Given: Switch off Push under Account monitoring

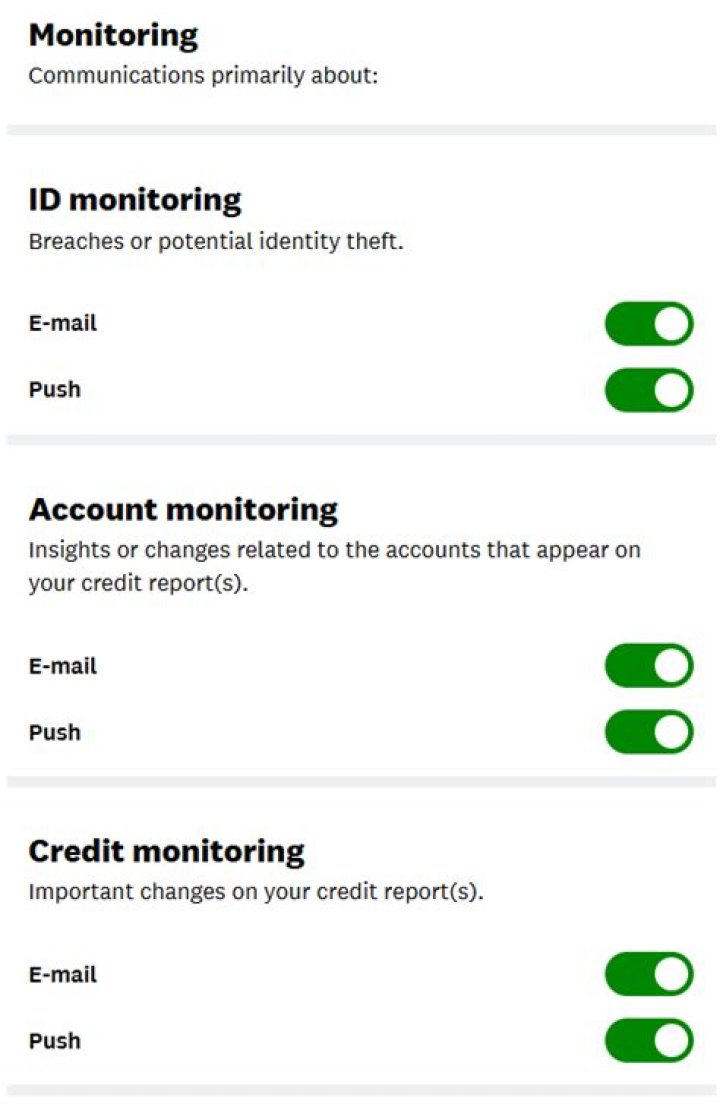Looking at the screenshot, I should pyautogui.click(x=648, y=732).
